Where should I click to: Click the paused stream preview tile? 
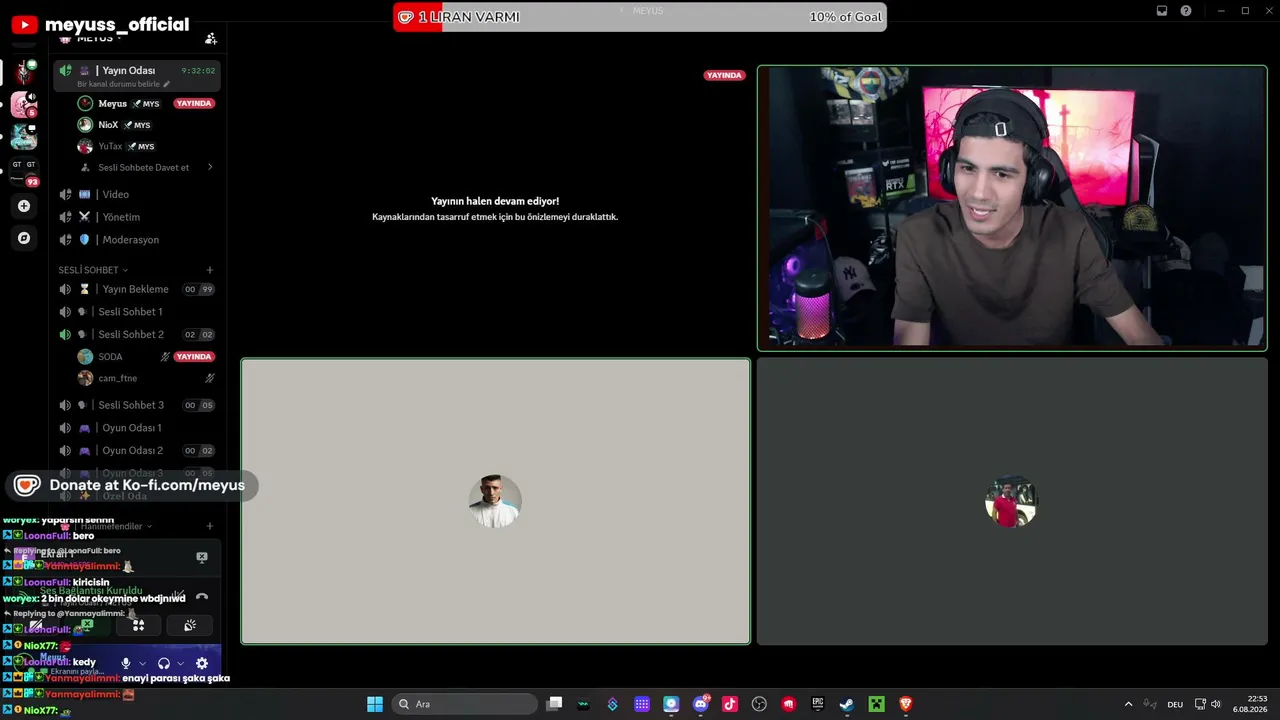(x=495, y=208)
